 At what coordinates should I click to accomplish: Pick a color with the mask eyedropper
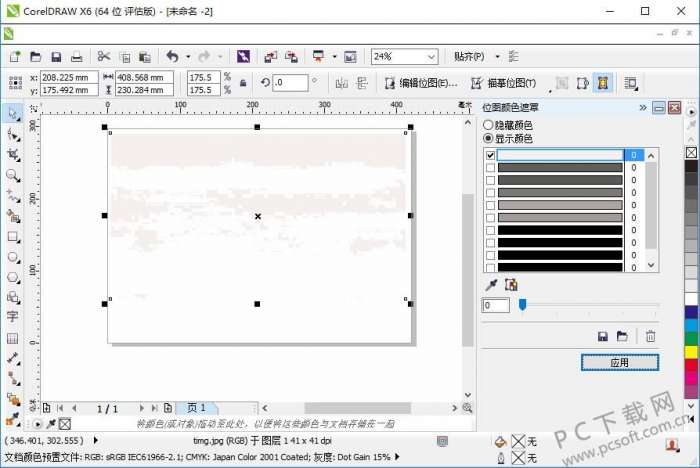pyautogui.click(x=492, y=284)
